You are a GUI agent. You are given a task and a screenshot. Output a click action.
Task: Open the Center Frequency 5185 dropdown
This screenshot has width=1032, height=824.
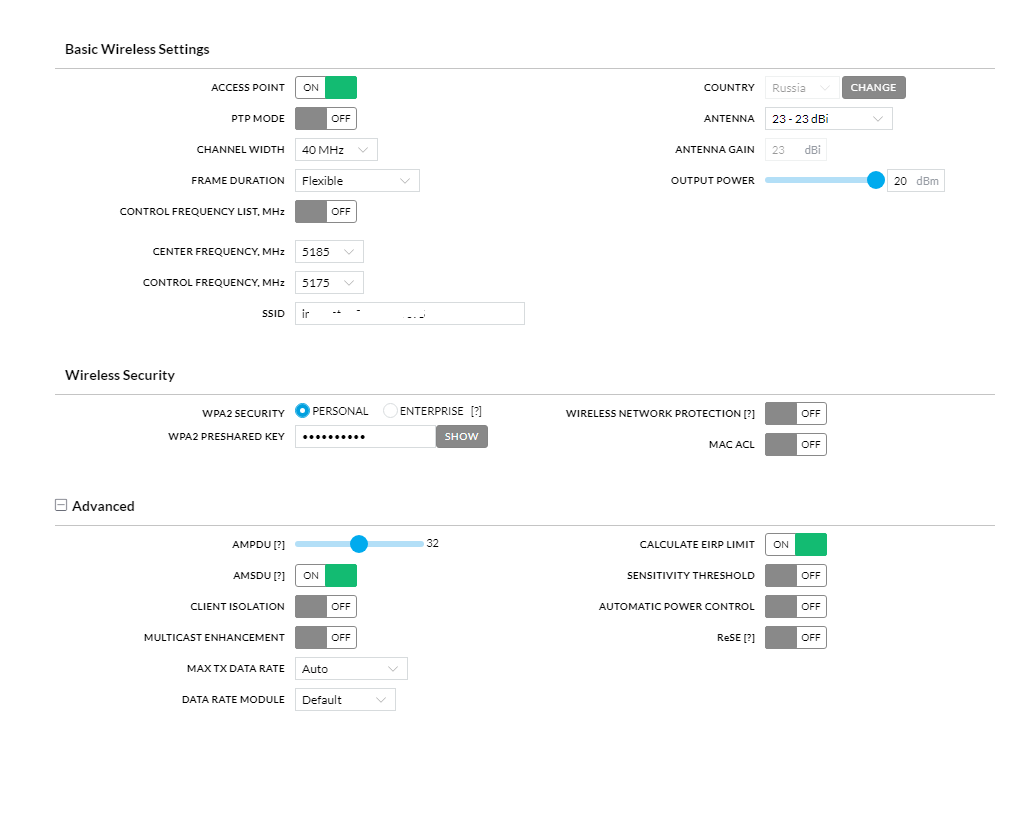329,251
